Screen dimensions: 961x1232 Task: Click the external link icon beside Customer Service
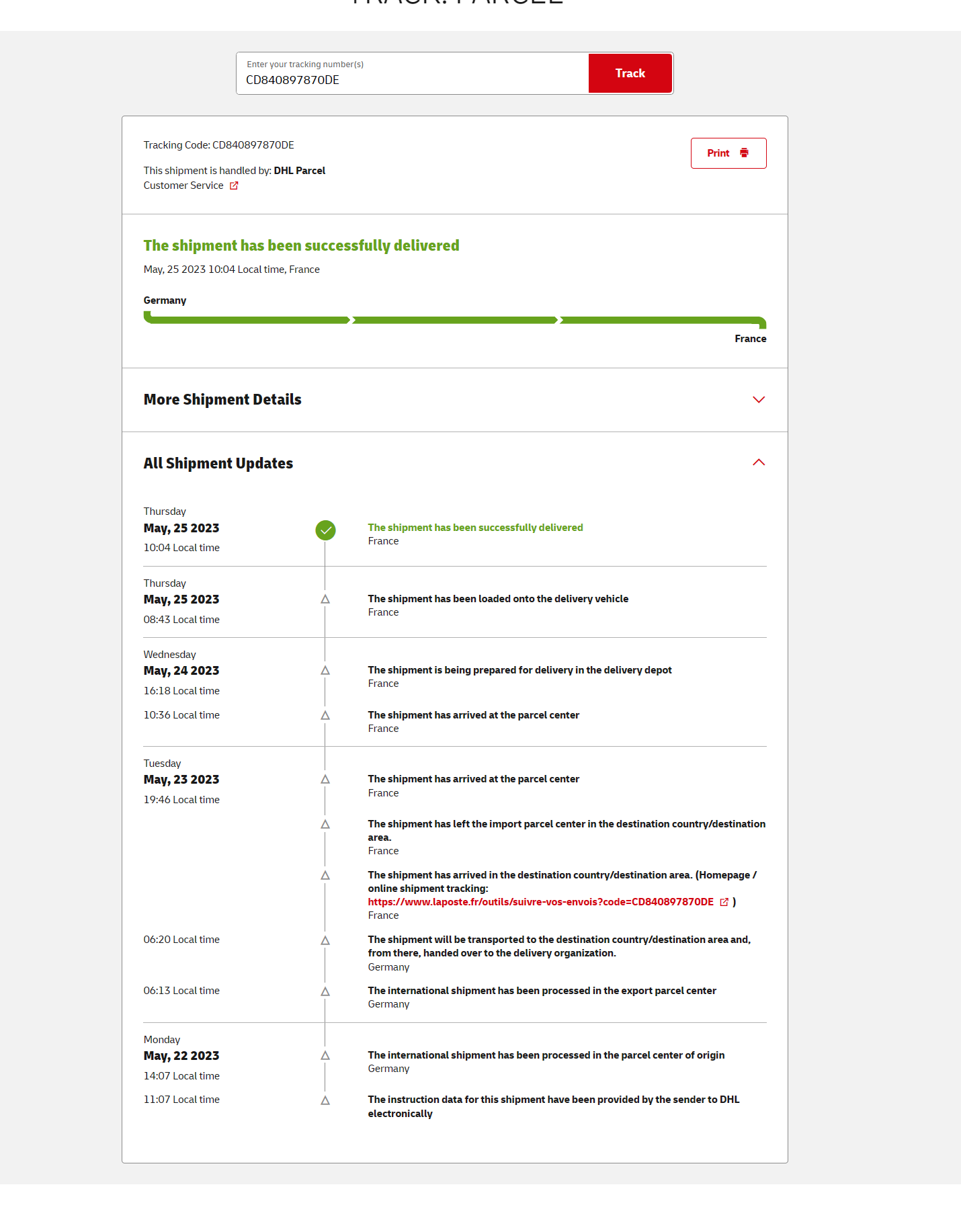point(234,186)
